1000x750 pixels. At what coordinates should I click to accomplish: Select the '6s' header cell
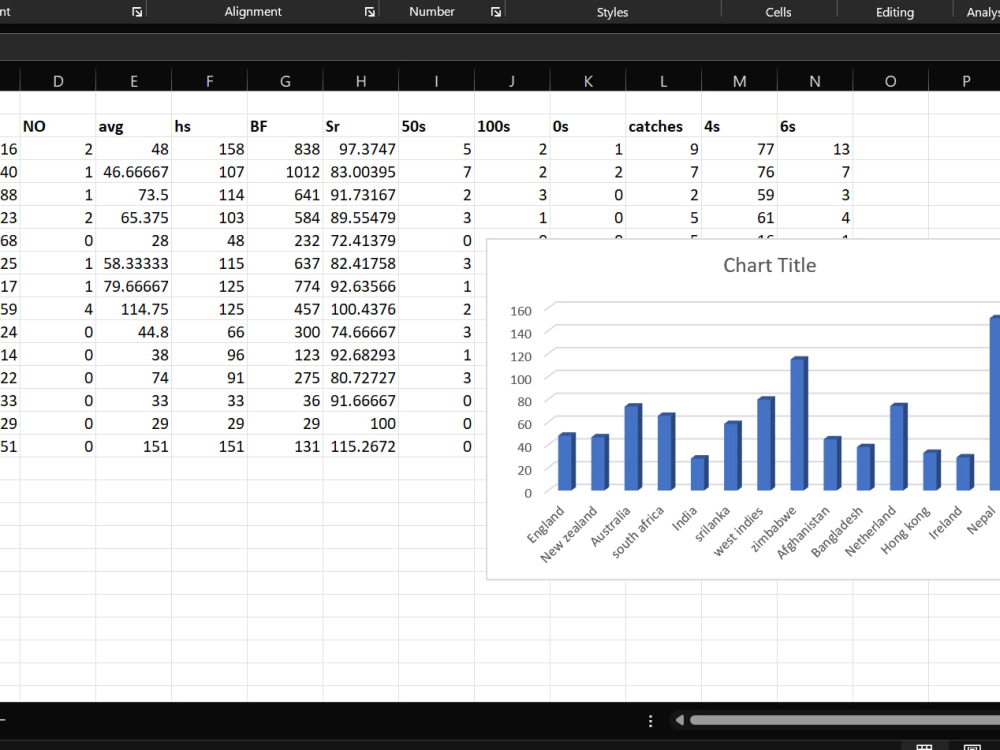pyautogui.click(x=815, y=126)
